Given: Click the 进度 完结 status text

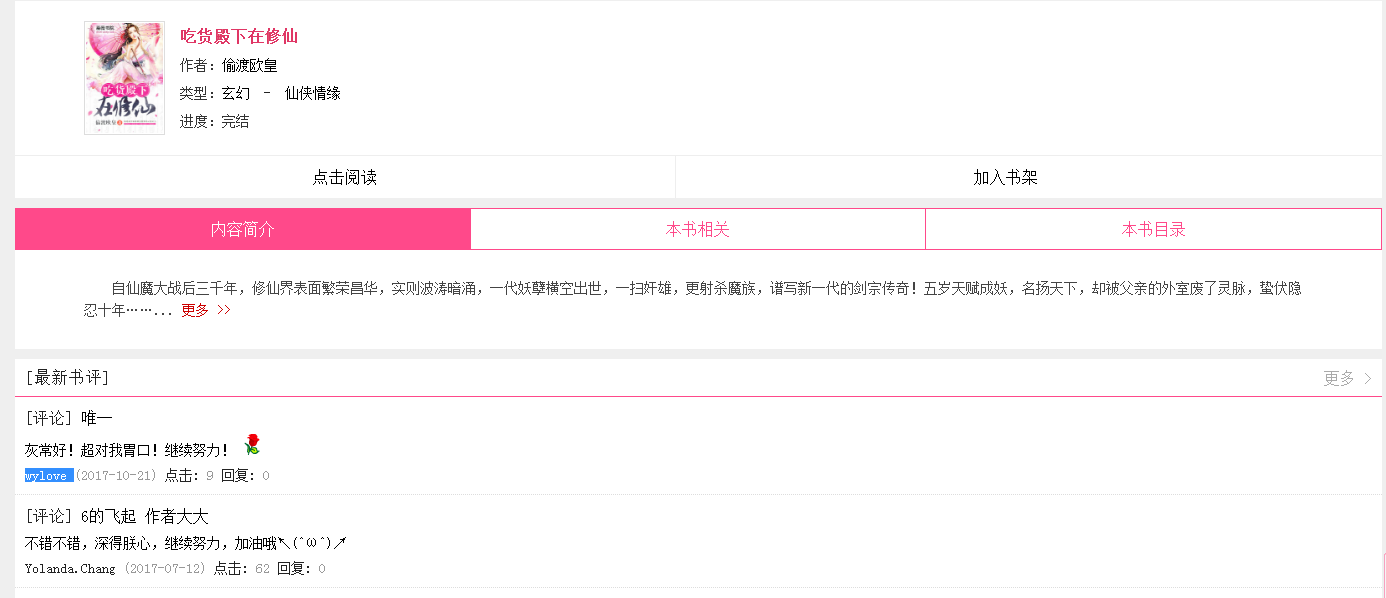Looking at the screenshot, I should [x=214, y=121].
